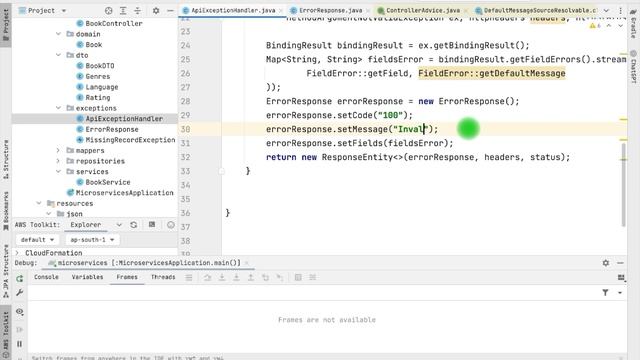Expand the CloudFormation node
640x360 pixels.
[17, 253]
